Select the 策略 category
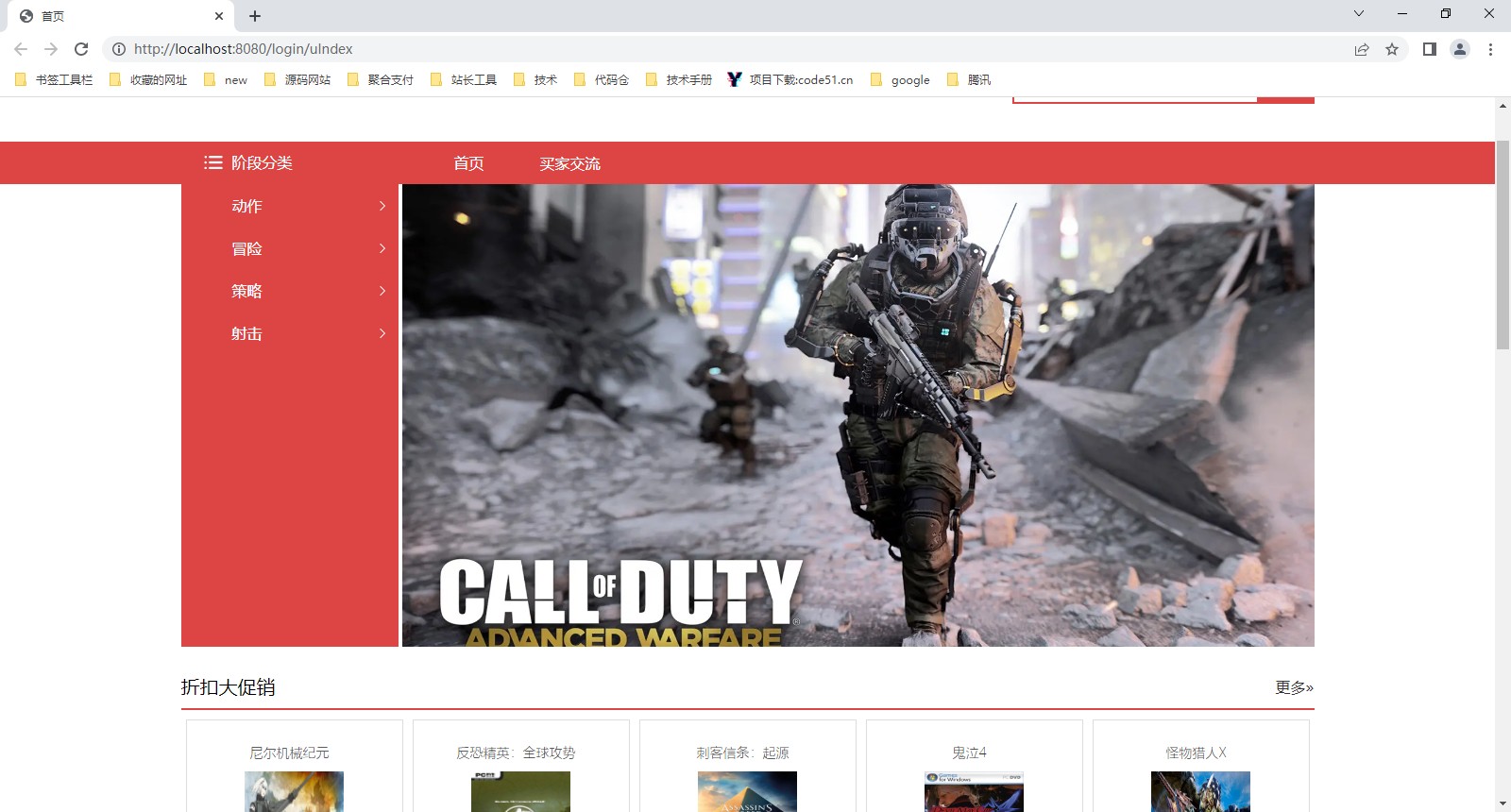This screenshot has height=812, width=1511. (247, 291)
